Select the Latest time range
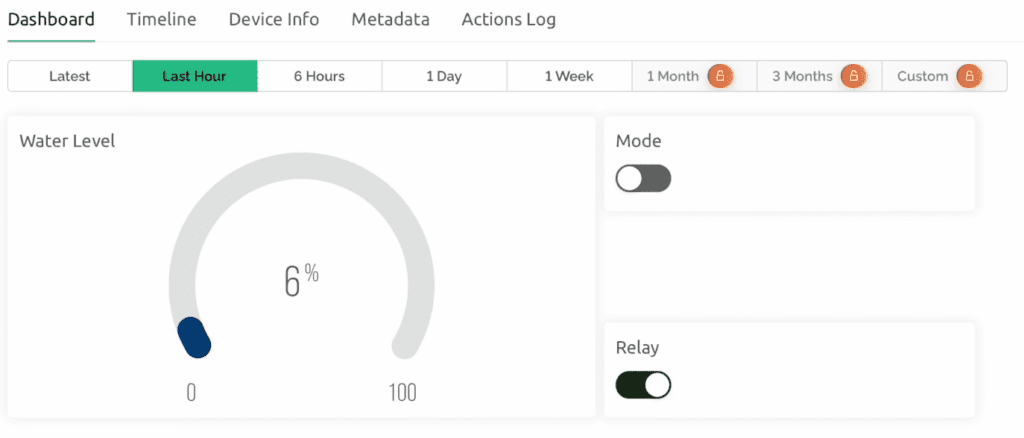The width and height of the screenshot is (1024, 438). pos(70,76)
